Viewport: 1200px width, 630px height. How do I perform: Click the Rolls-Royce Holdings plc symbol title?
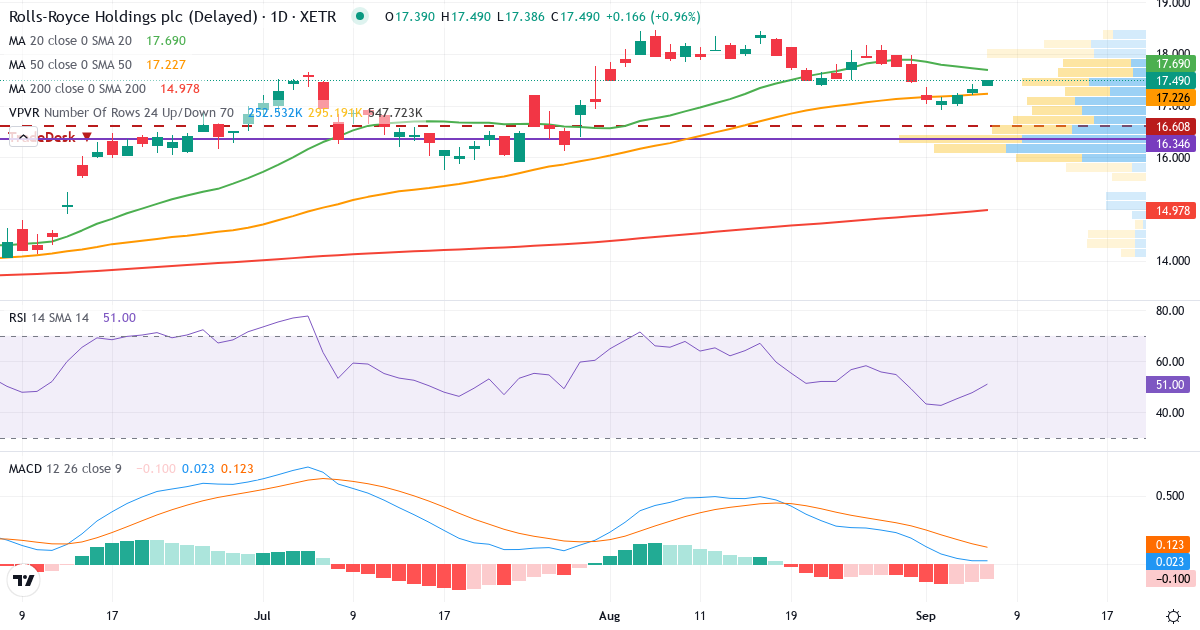173,17
